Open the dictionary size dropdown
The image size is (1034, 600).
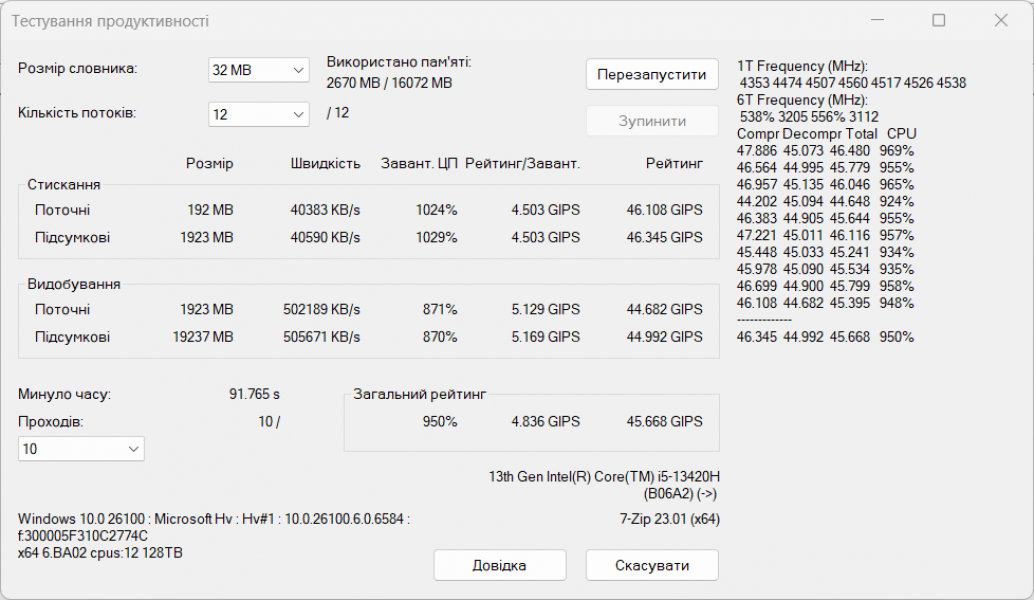(258, 70)
